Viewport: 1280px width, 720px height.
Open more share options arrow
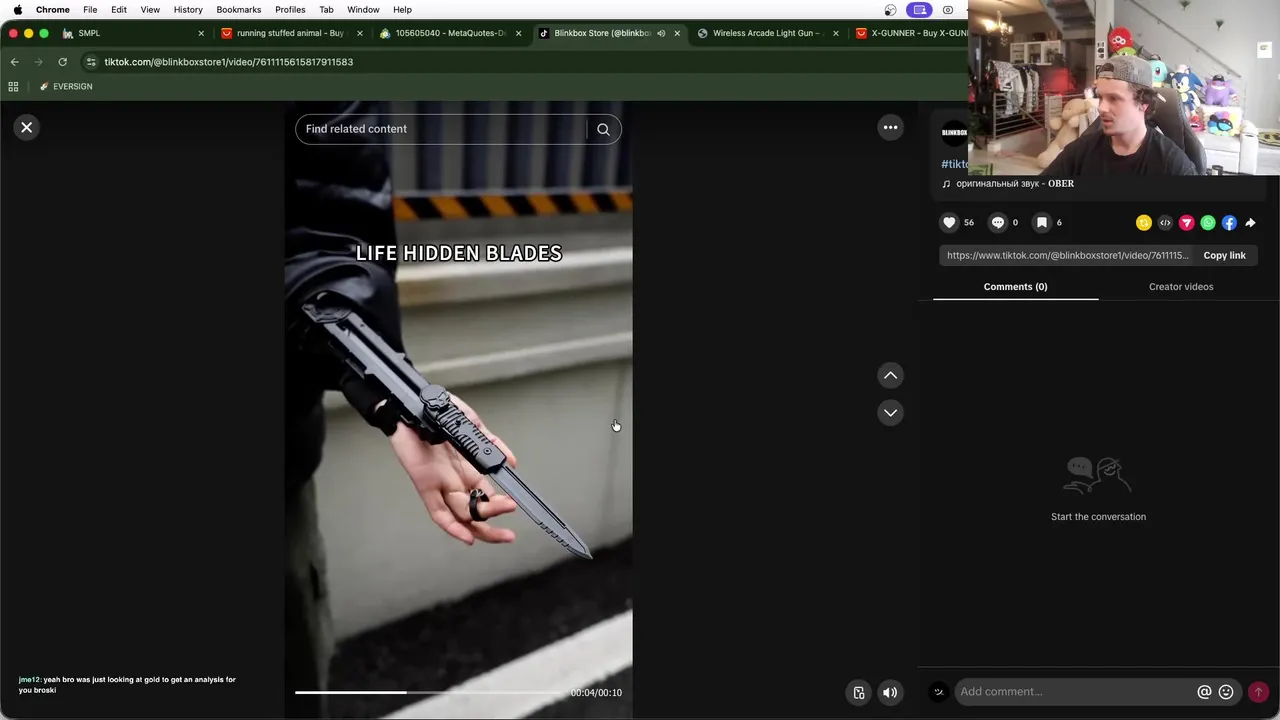click(x=1250, y=223)
